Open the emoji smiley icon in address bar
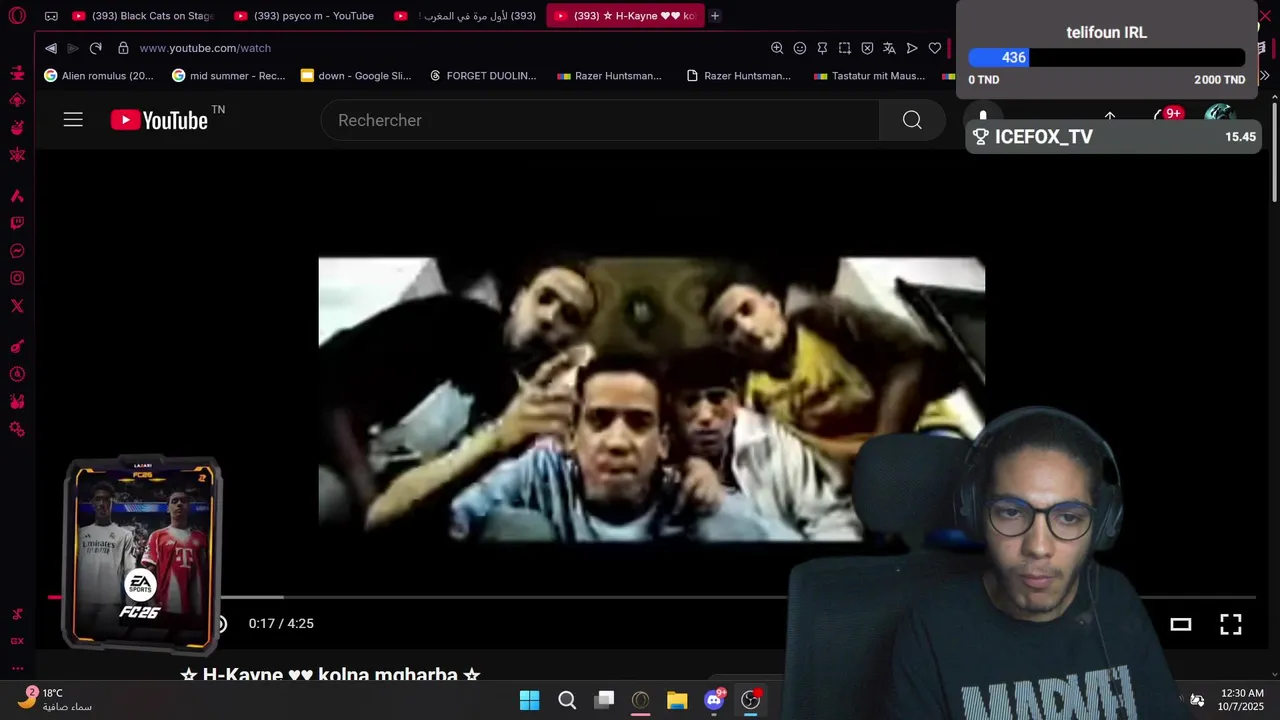The image size is (1280, 720). [x=800, y=48]
